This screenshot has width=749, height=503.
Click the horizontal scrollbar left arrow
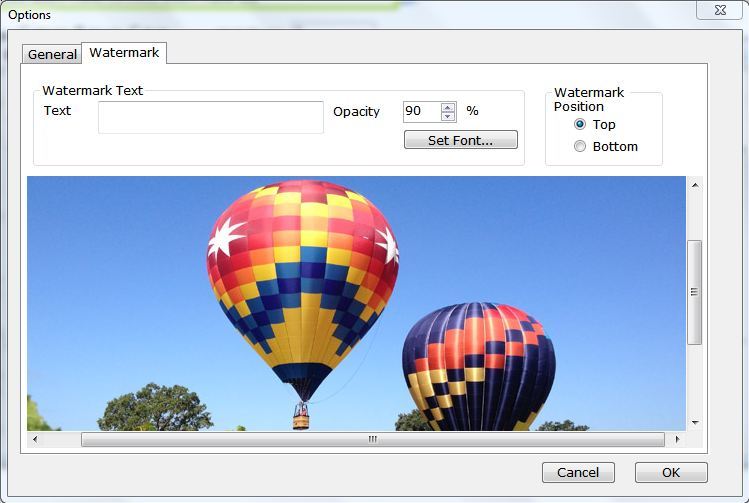[x=35, y=439]
